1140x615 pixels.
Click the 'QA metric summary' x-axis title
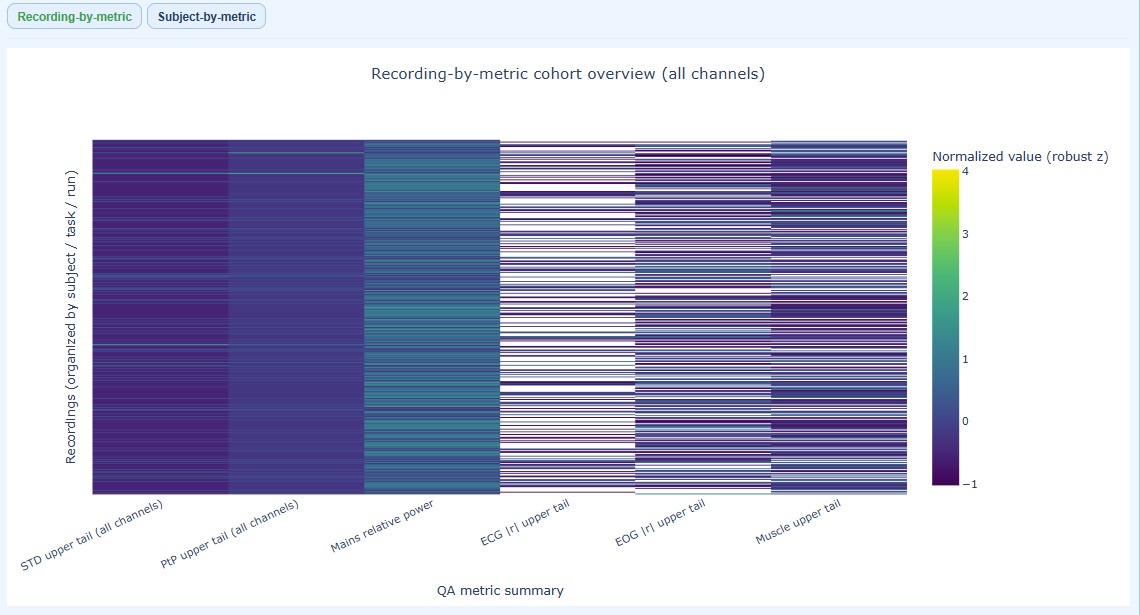click(x=500, y=590)
